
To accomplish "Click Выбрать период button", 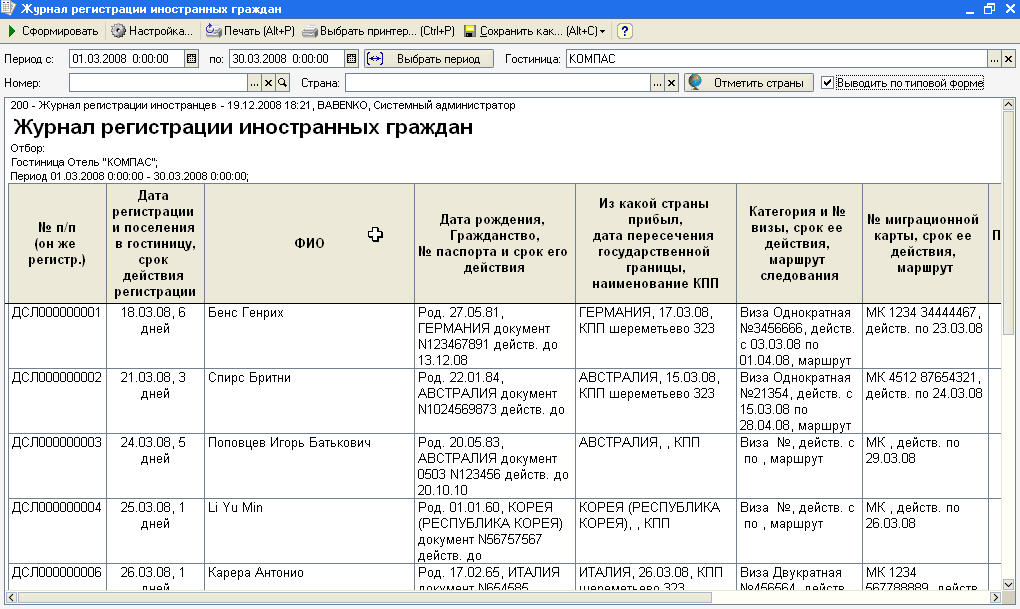I will [429, 59].
